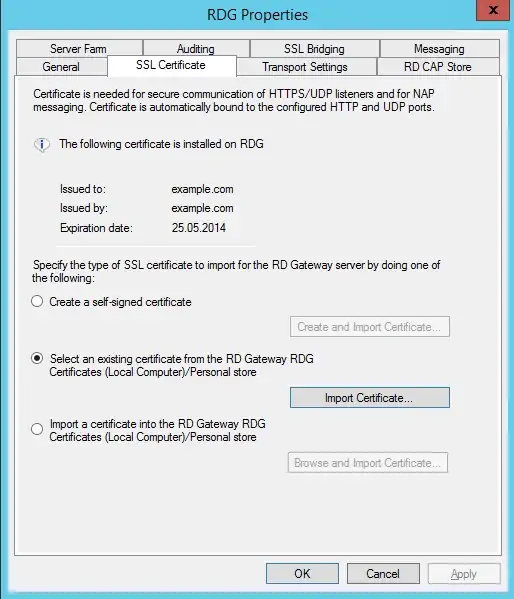This screenshot has width=514, height=599.
Task: Click the expiration date 25.05.2014
Action: pyautogui.click(x=199, y=228)
